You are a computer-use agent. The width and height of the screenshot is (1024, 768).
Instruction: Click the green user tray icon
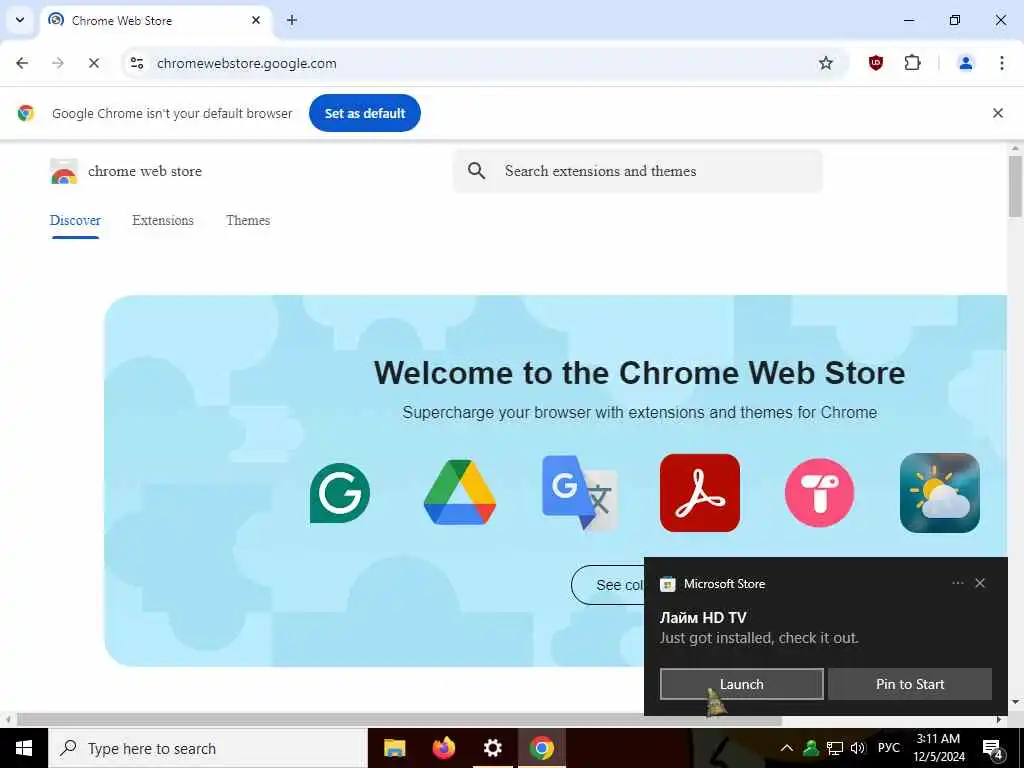811,748
